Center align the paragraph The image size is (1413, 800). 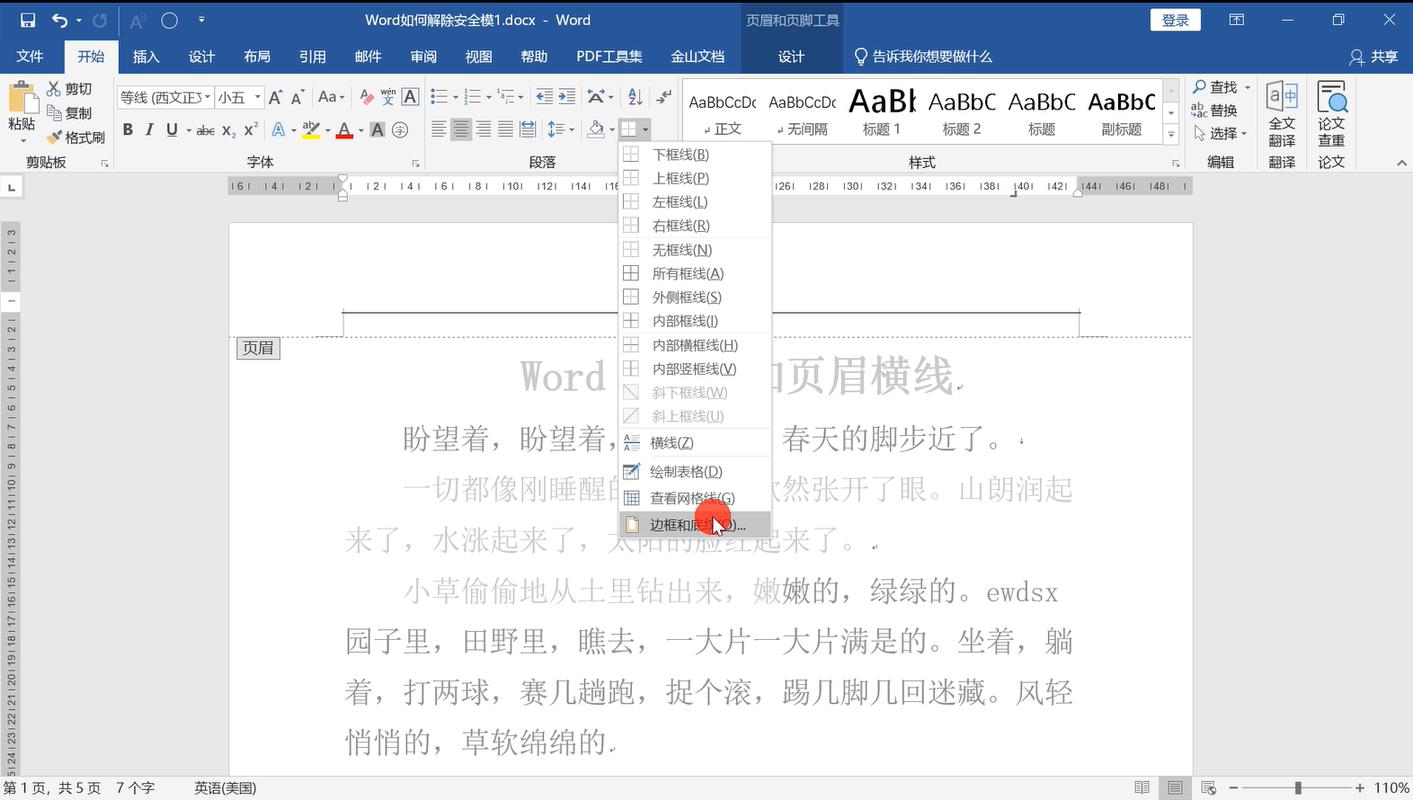click(x=461, y=129)
